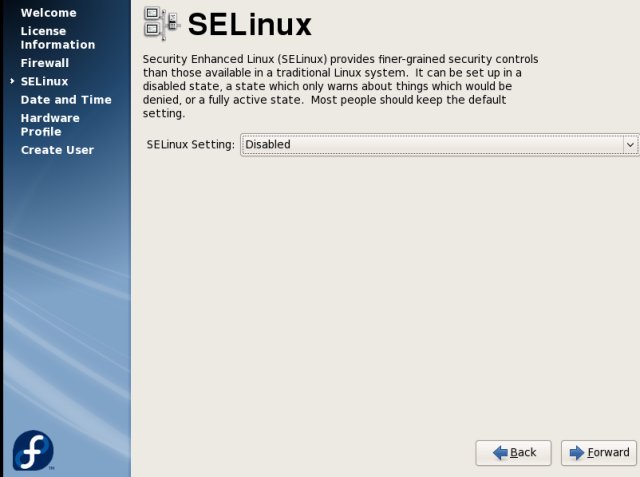Select the Welcome step in the sidebar
This screenshot has height=477, width=640.
[49, 13]
